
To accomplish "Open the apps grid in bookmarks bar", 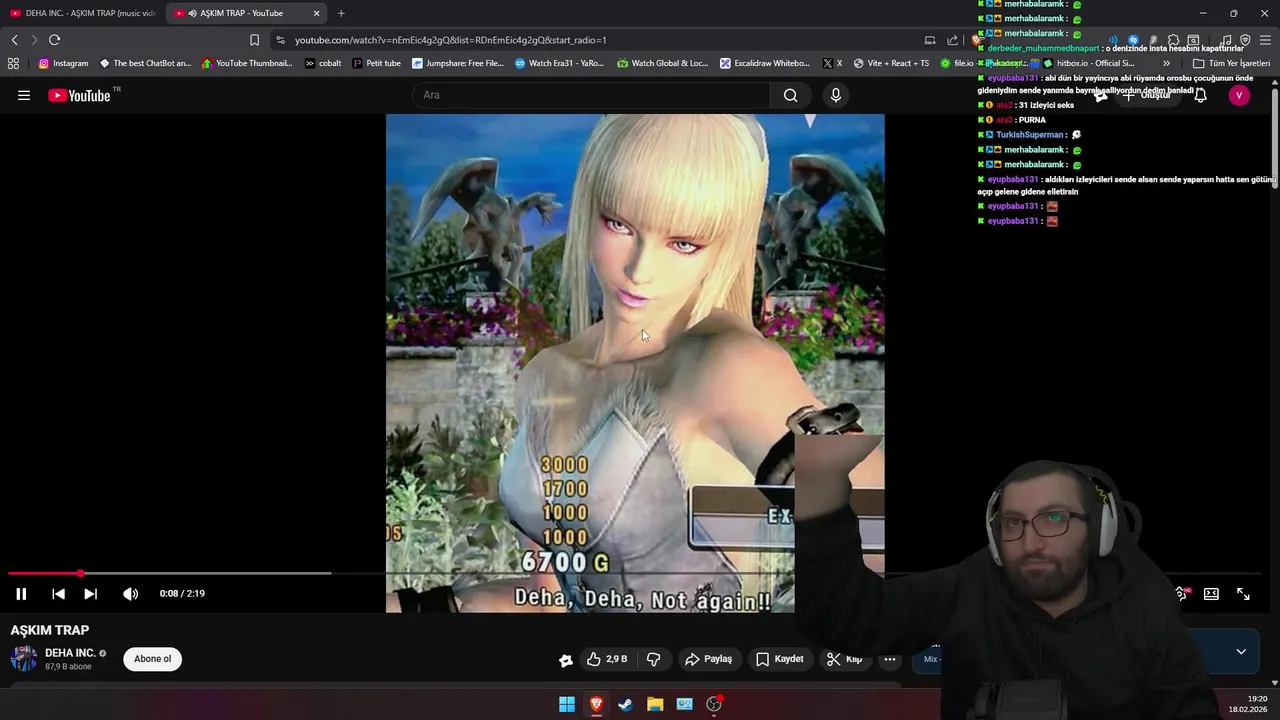I will pos(13,63).
